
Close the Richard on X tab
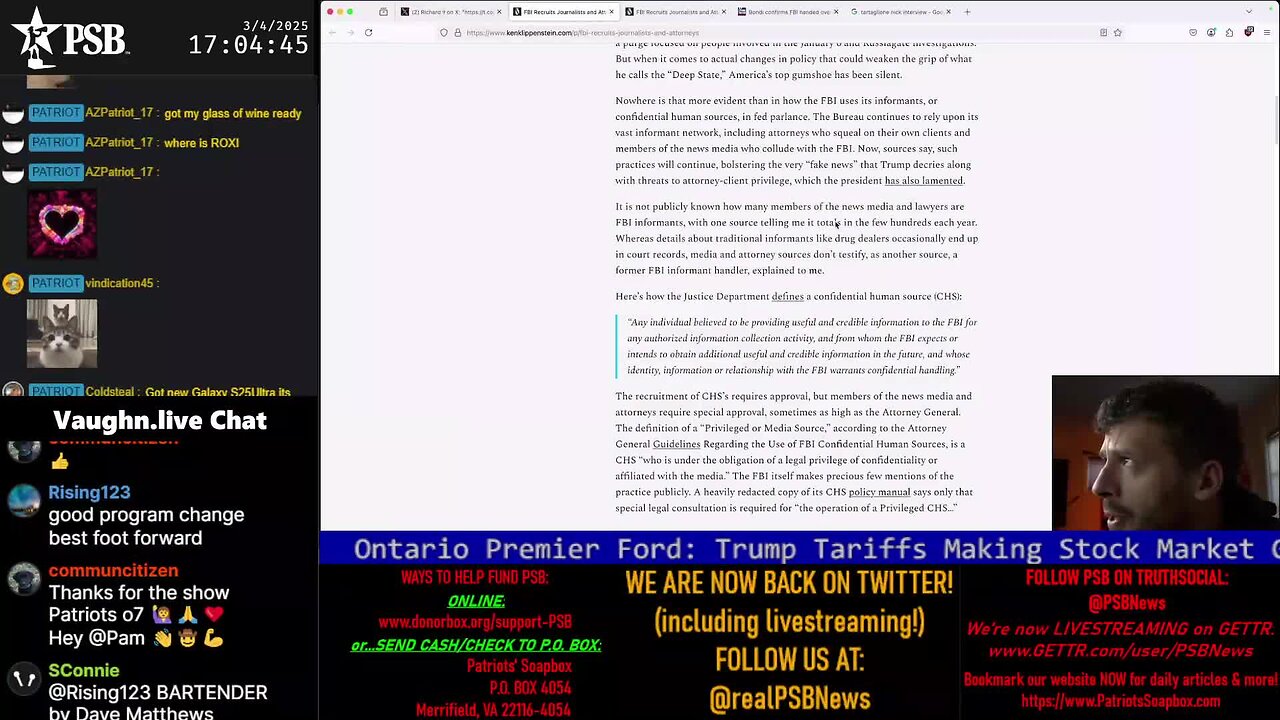pyautogui.click(x=499, y=12)
